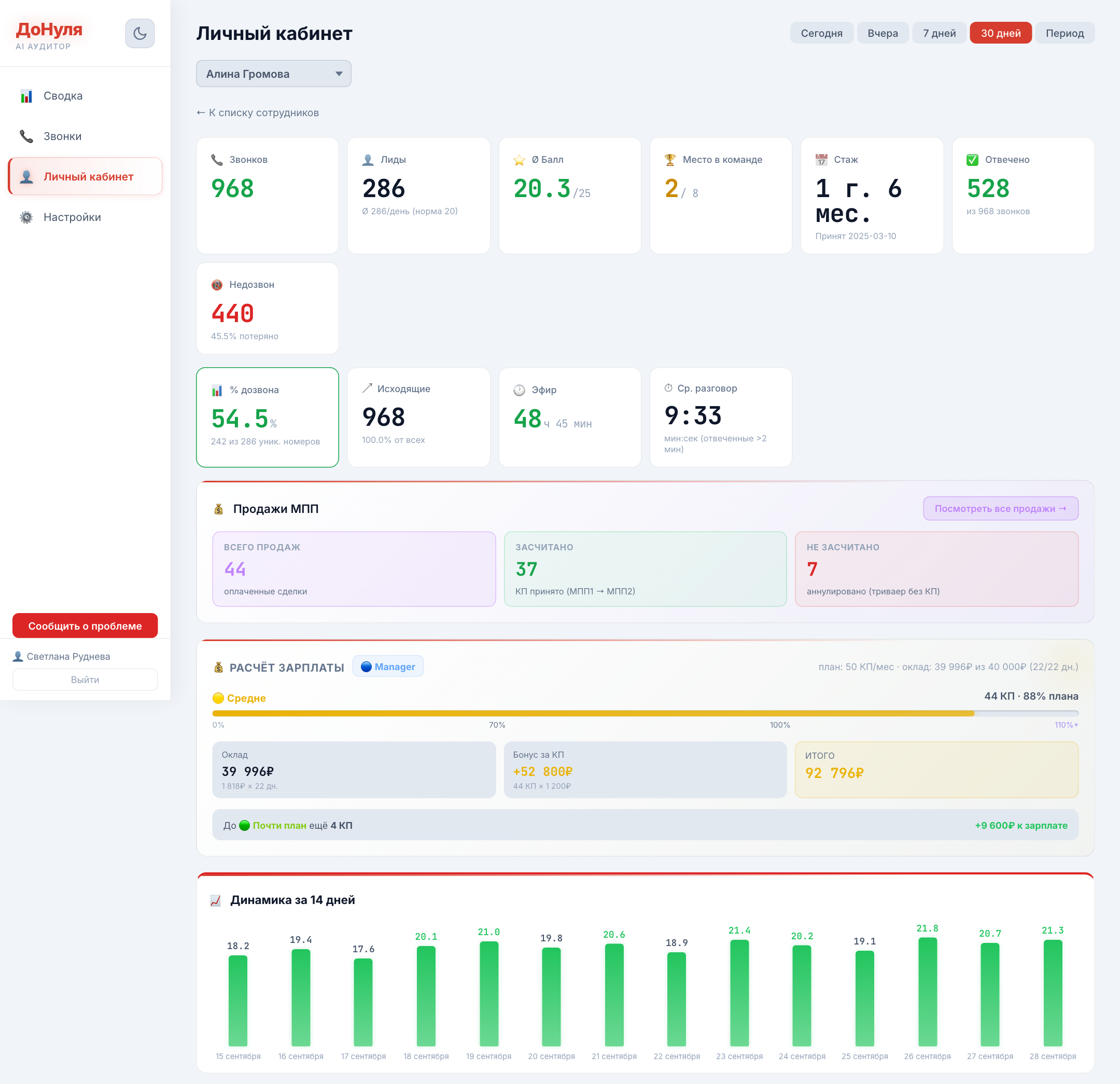Viewport: 1120px width, 1084px height.
Task: Click the person icon beside Личный кабинет
Action: pyautogui.click(x=26, y=177)
